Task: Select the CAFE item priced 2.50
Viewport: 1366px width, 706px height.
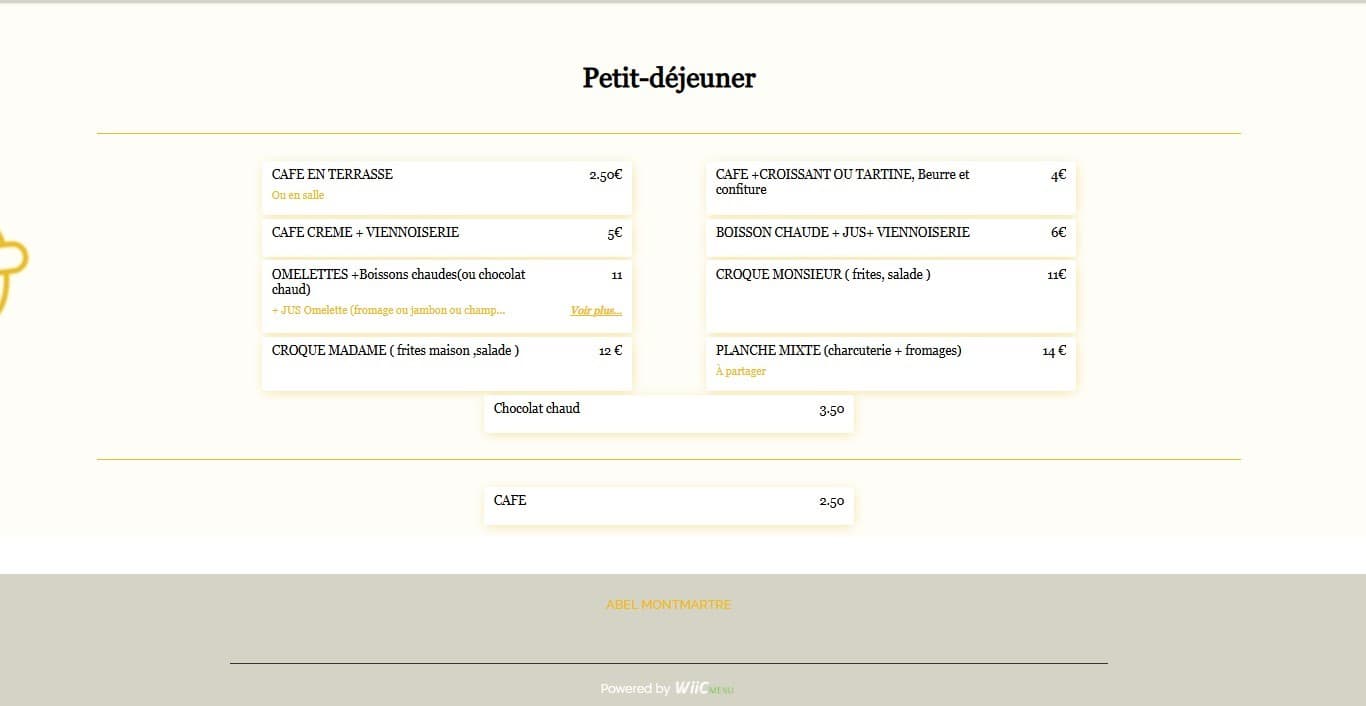Action: [668, 505]
